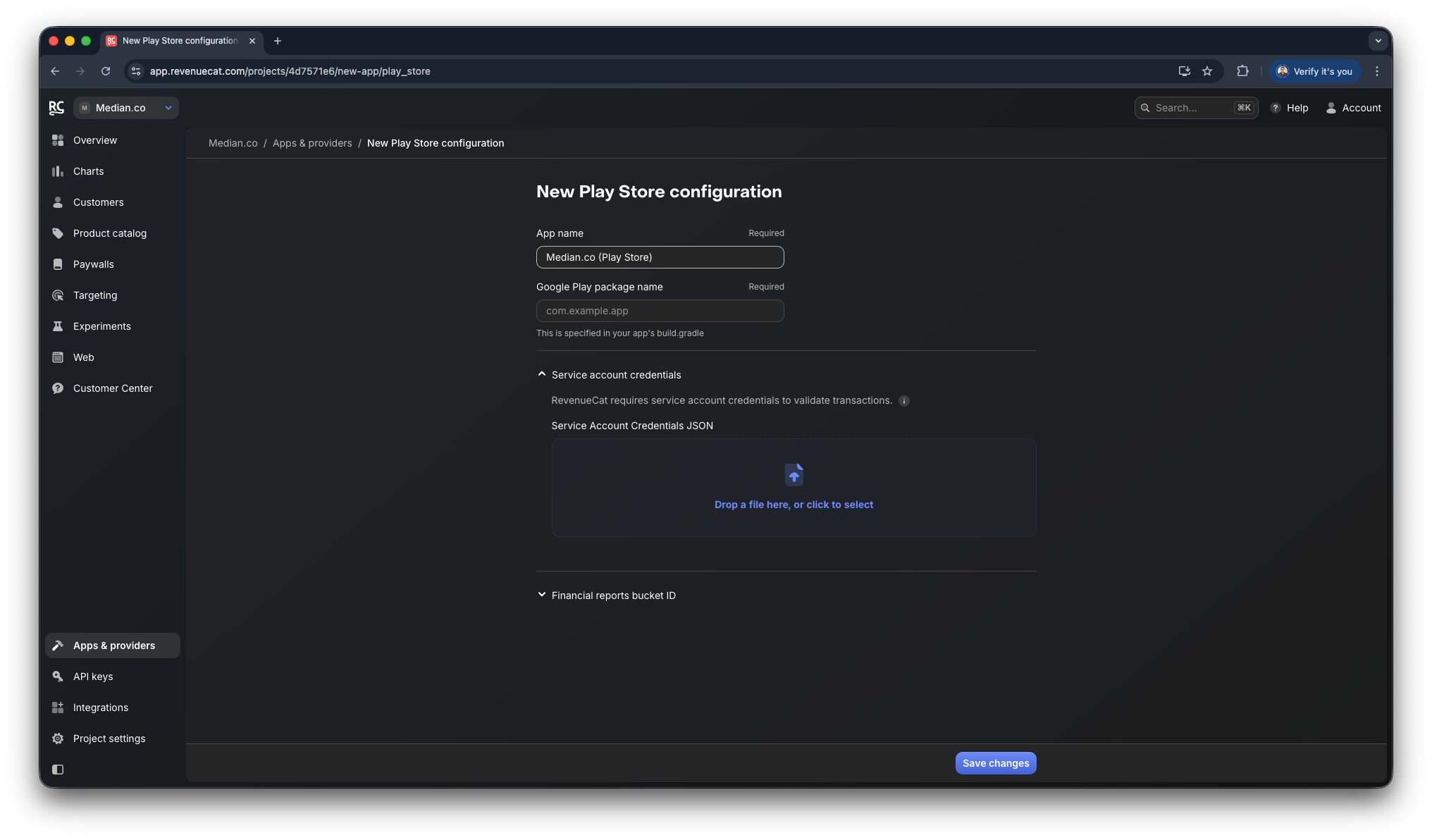Go to Project settings menu item

[x=109, y=739]
